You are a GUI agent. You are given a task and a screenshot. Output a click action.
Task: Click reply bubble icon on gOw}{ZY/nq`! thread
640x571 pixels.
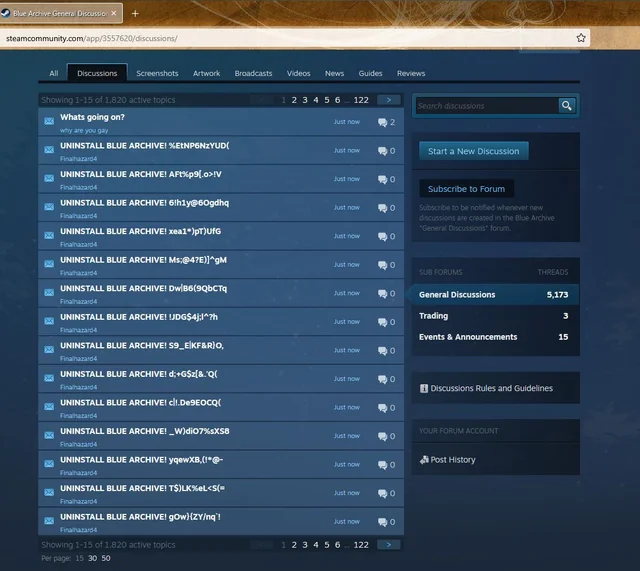(x=382, y=522)
